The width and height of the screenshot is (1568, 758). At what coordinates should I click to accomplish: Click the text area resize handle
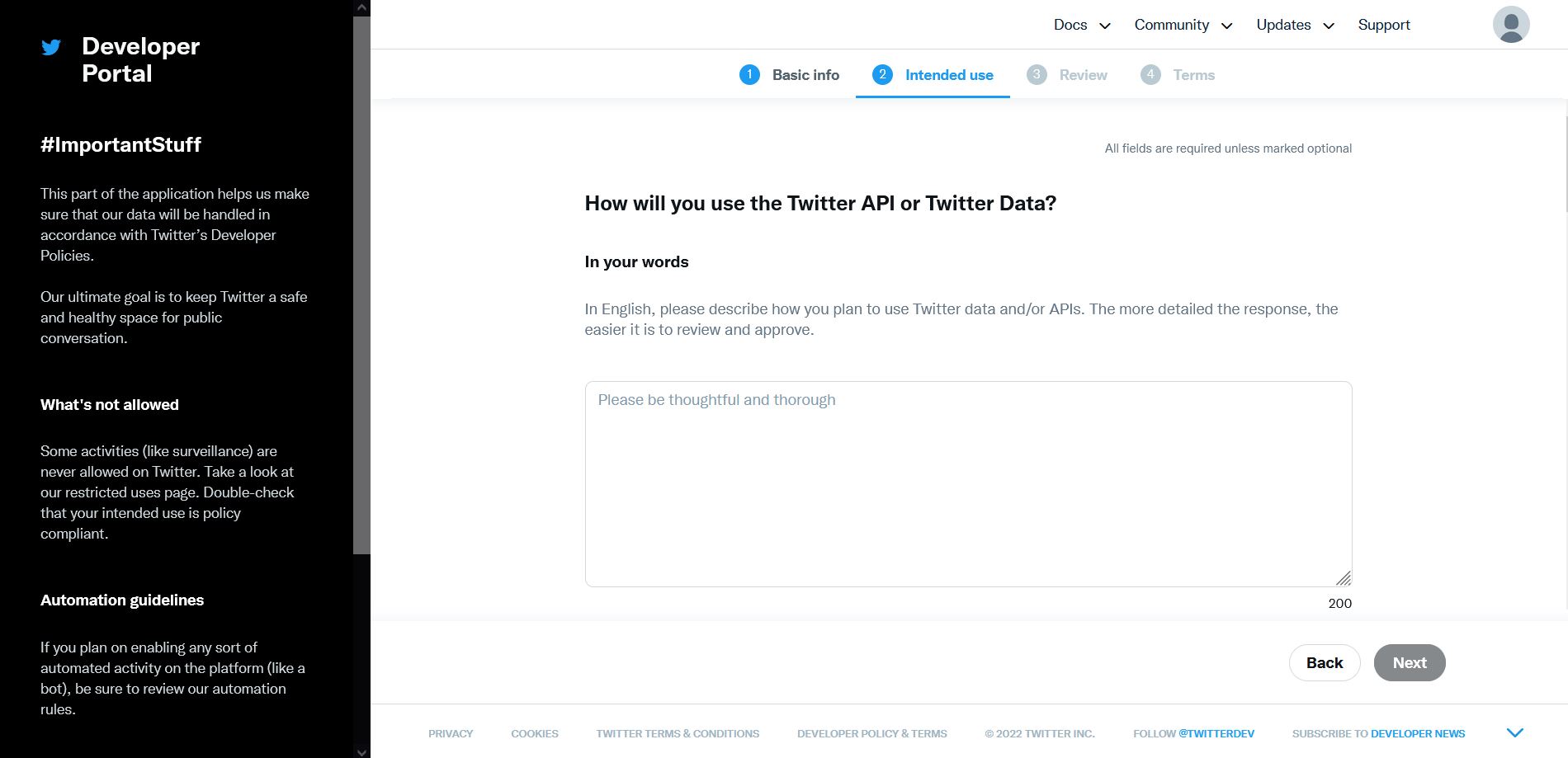[x=1344, y=578]
